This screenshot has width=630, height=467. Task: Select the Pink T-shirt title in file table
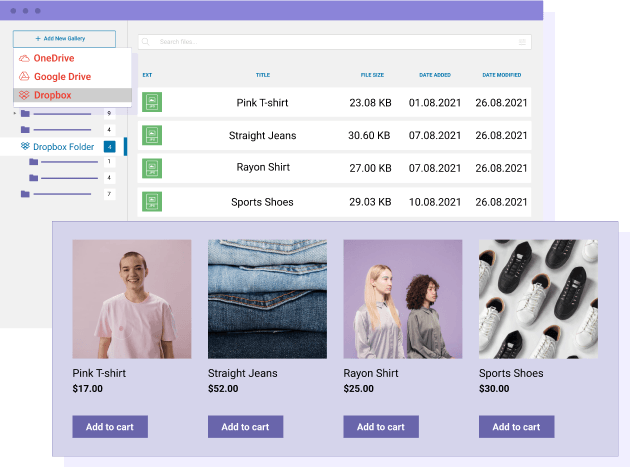262,103
